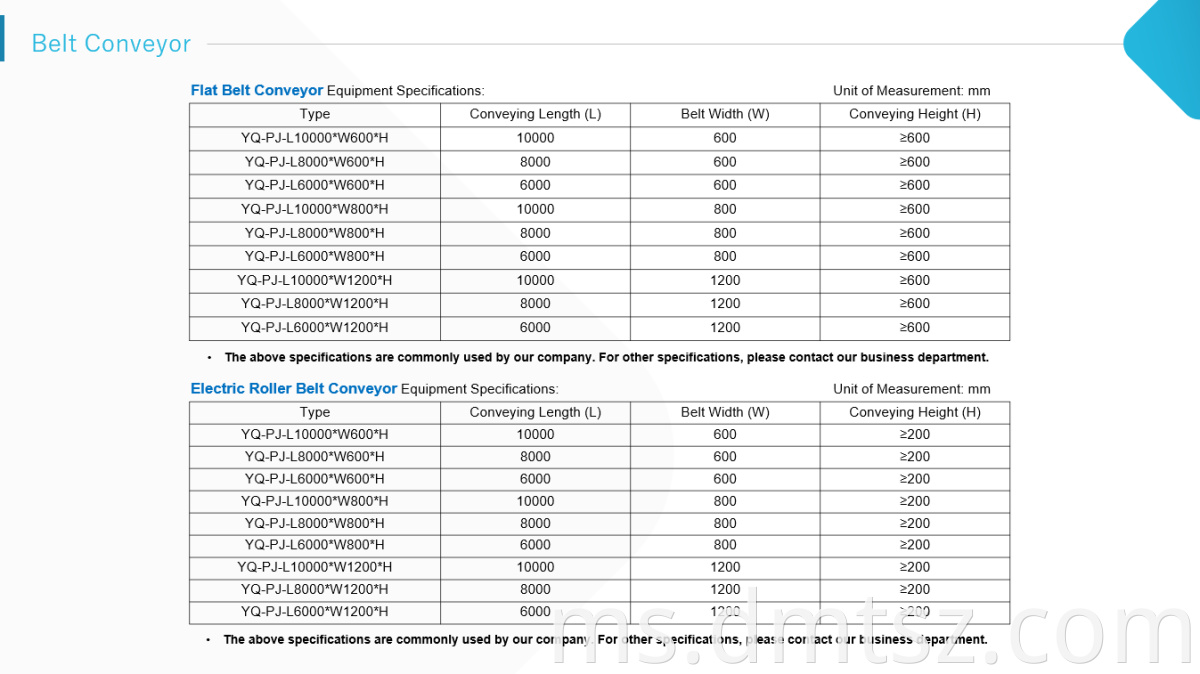Select YQ-PJ-L6000*W600*H in electric roller table
Image resolution: width=1200 pixels, height=674 pixels.
click(315, 479)
